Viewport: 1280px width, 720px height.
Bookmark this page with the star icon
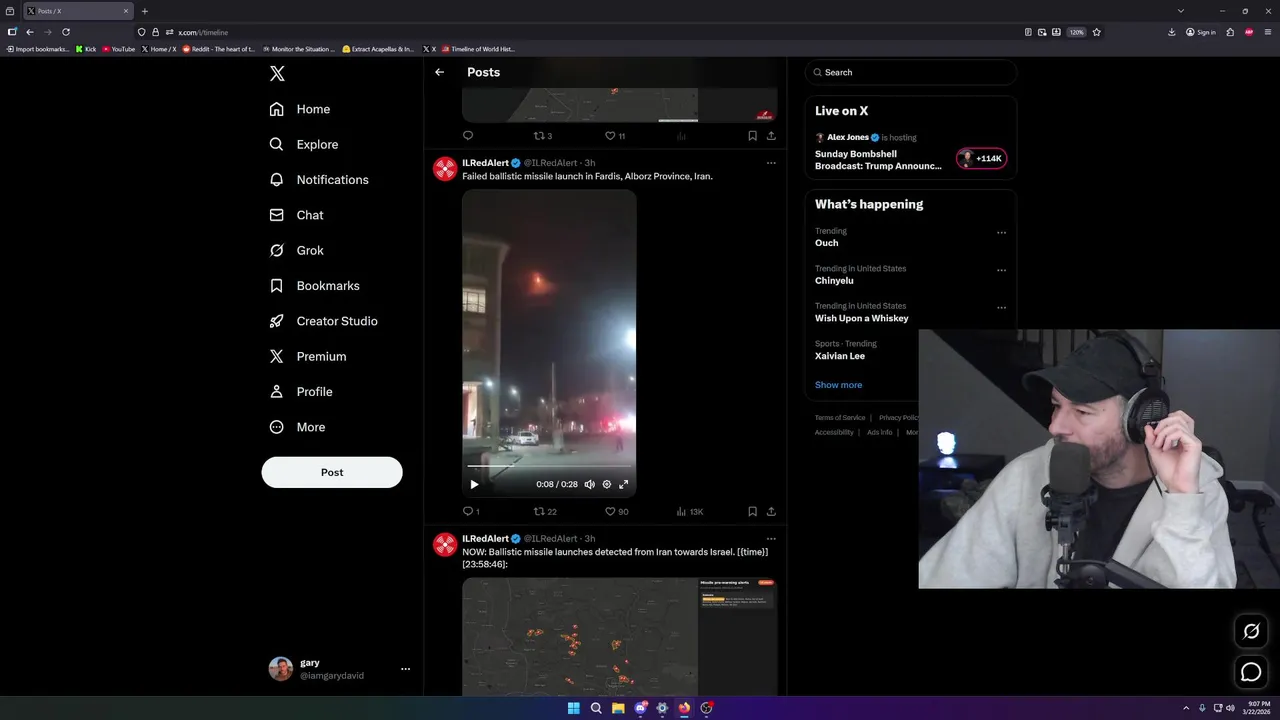[1097, 32]
